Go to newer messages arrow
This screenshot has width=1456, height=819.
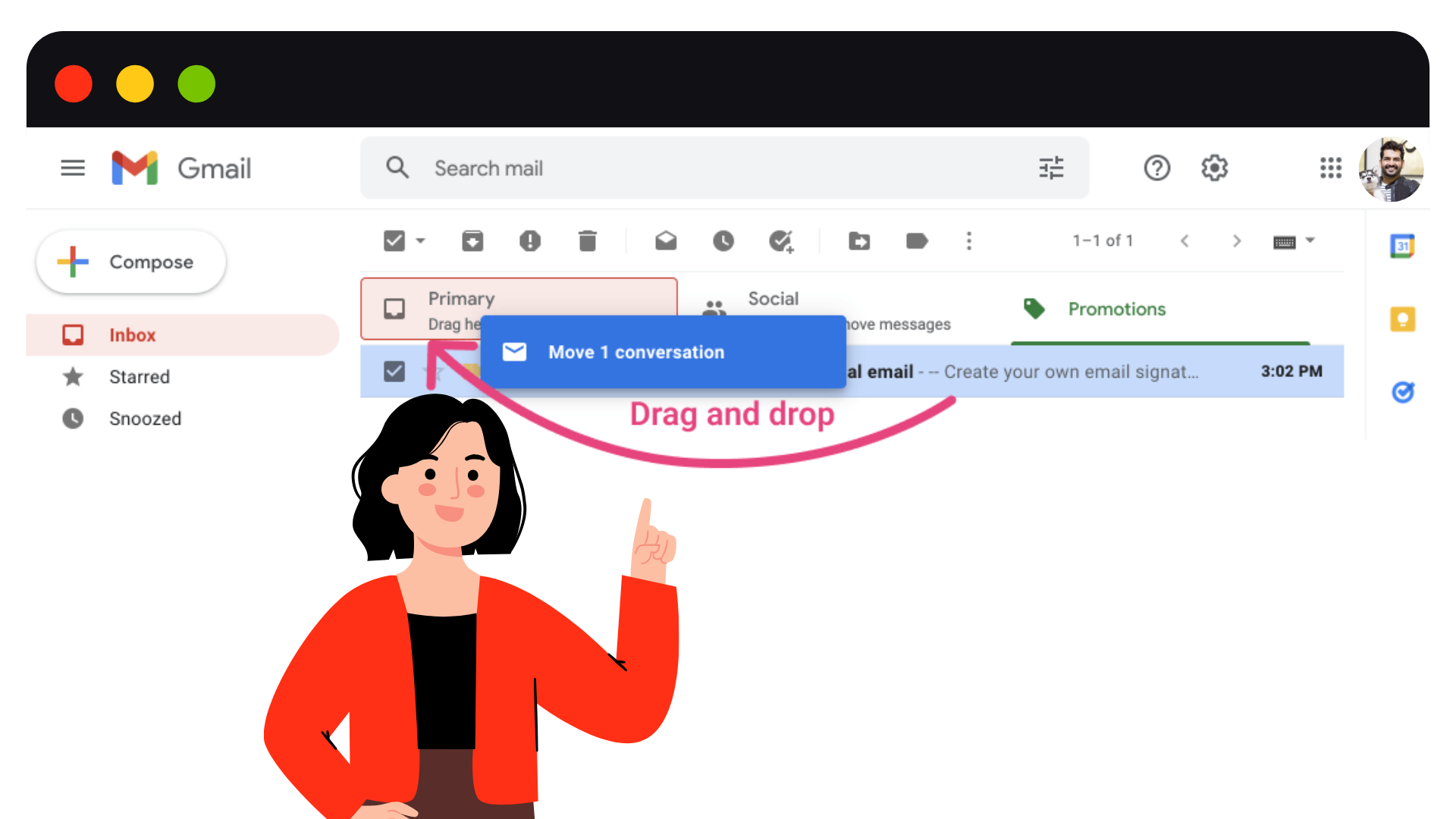click(1185, 241)
